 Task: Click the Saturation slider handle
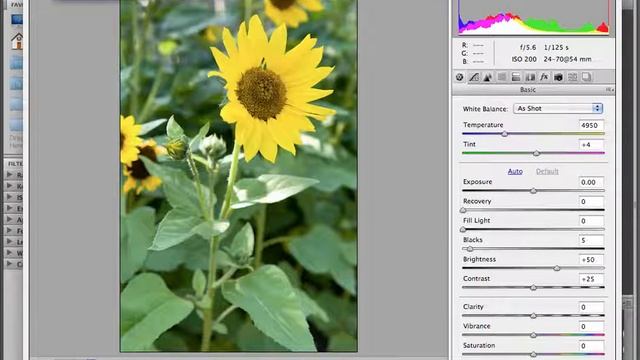(x=533, y=355)
